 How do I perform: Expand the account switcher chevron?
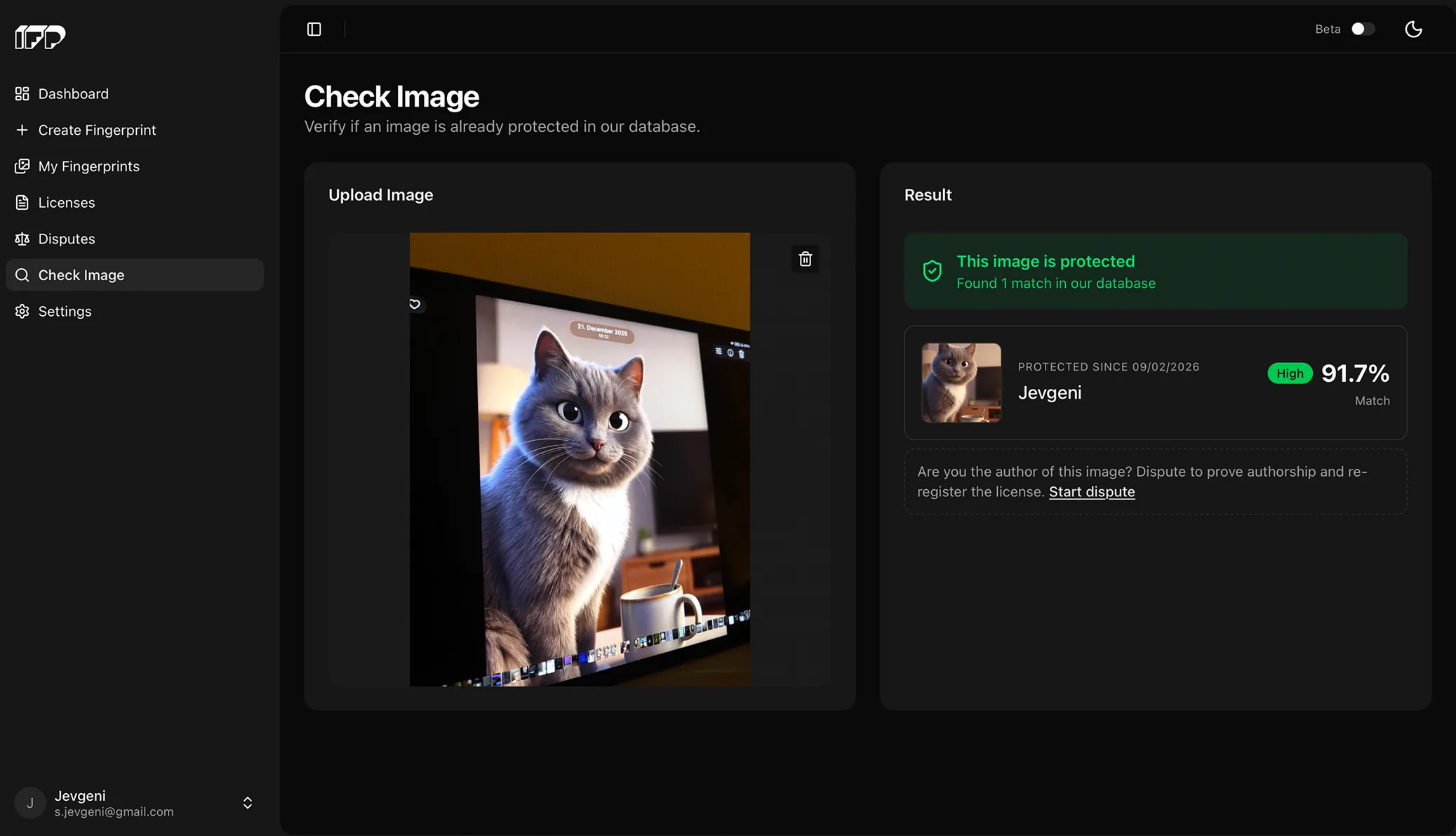[248, 803]
